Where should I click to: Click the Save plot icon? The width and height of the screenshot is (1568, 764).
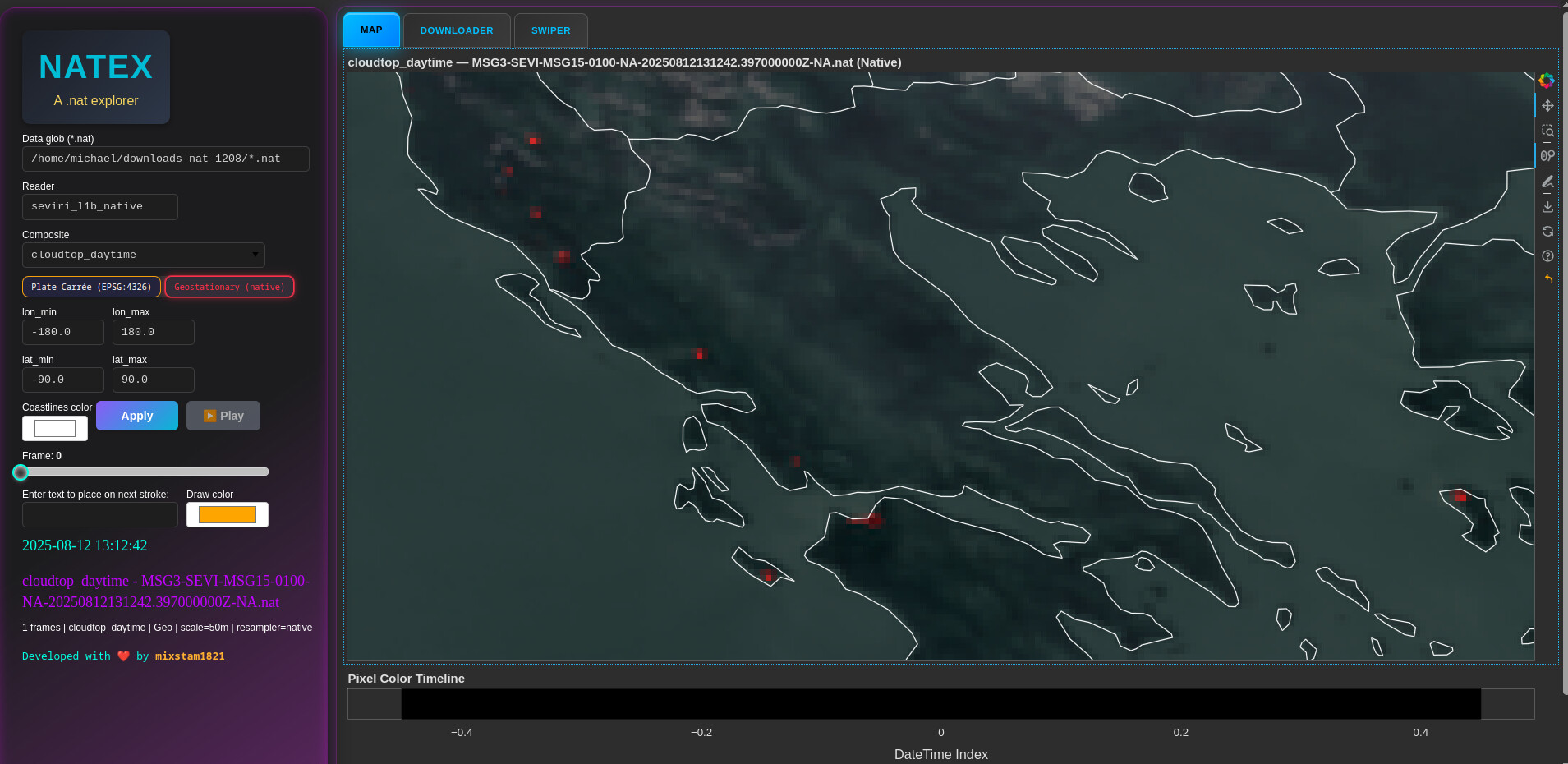[1547, 207]
